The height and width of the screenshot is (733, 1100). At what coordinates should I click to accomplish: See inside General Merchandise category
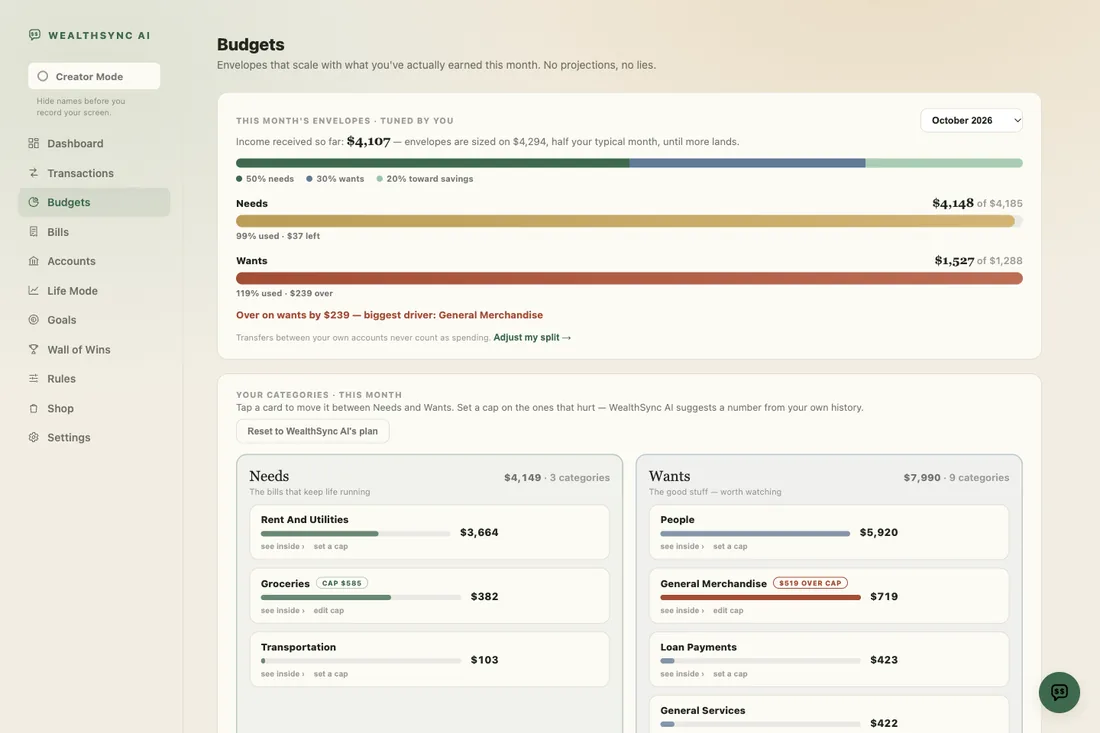point(682,610)
